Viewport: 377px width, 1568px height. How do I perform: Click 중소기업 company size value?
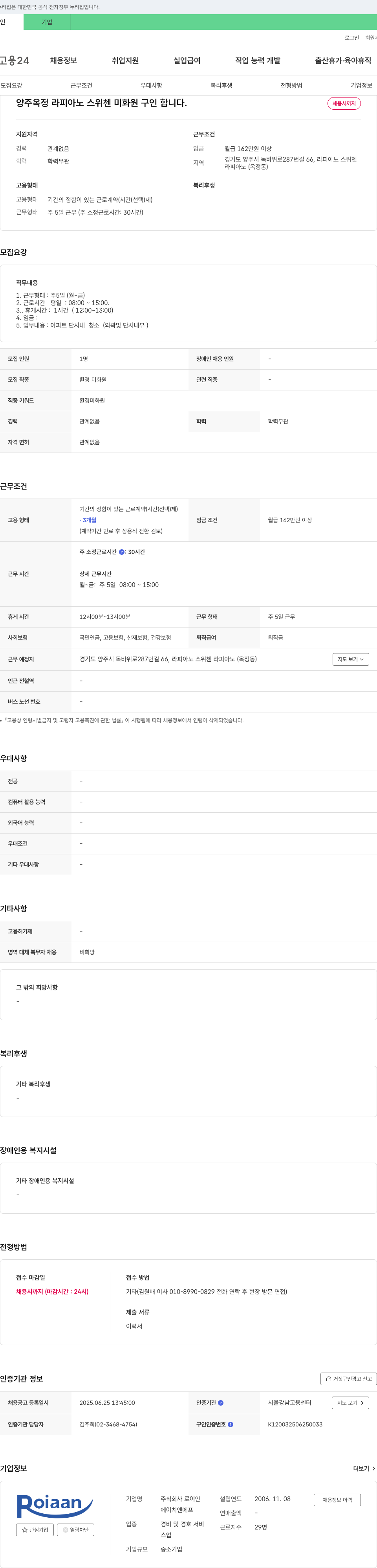tap(172, 1548)
